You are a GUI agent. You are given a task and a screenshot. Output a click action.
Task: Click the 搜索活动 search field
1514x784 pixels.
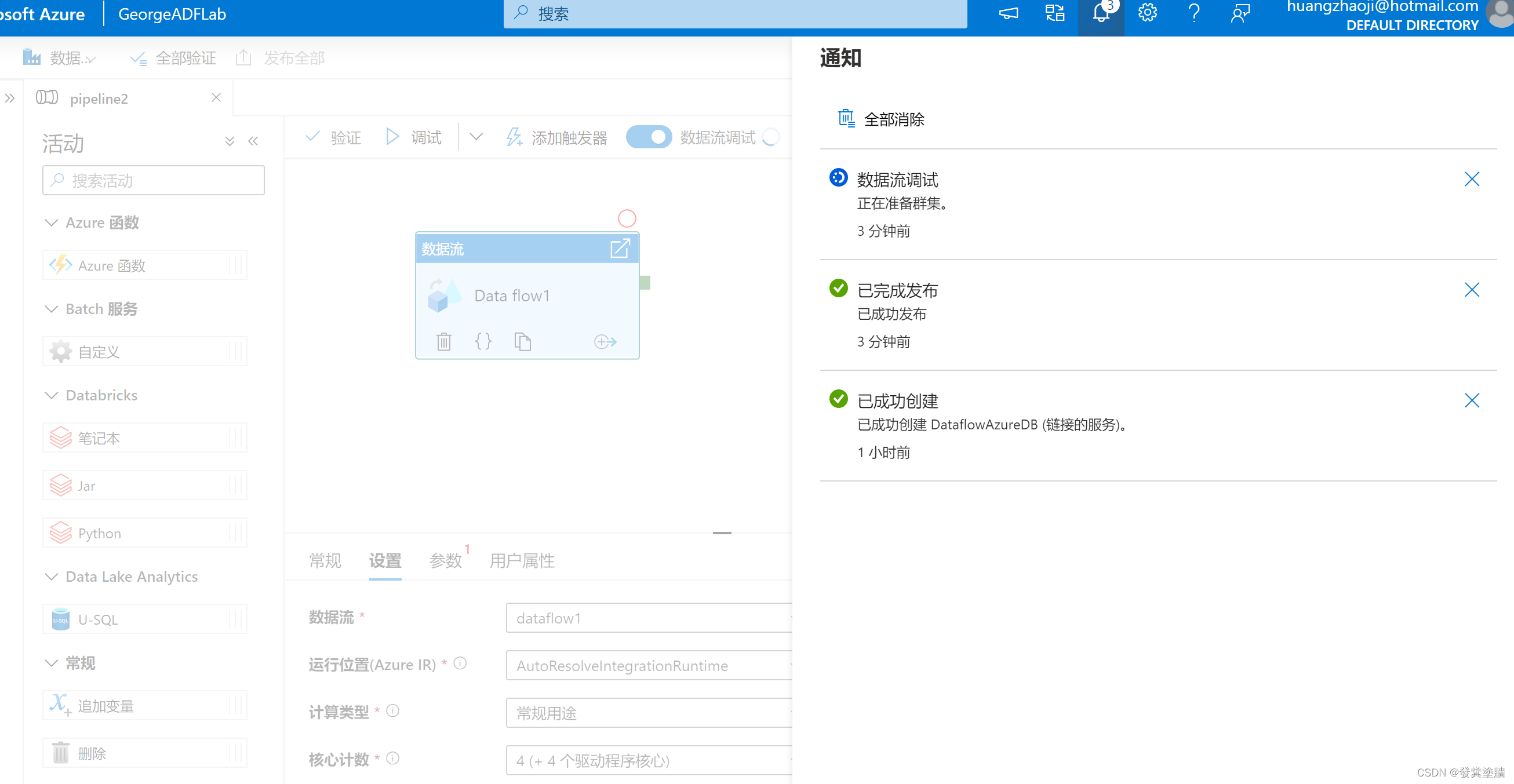tap(153, 180)
